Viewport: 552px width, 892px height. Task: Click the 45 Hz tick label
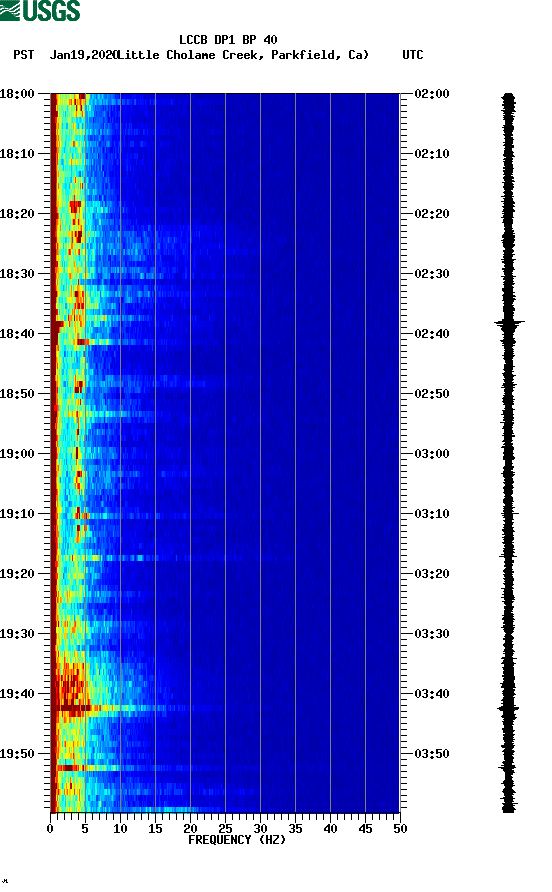point(365,829)
